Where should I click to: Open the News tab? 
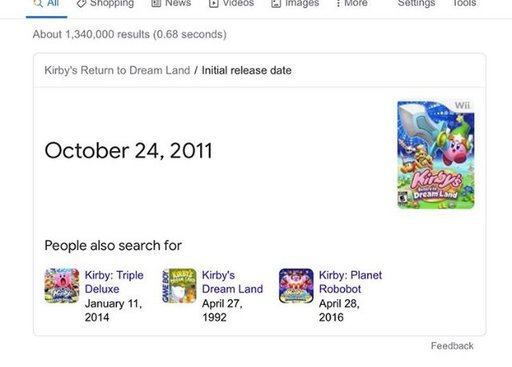click(x=171, y=4)
